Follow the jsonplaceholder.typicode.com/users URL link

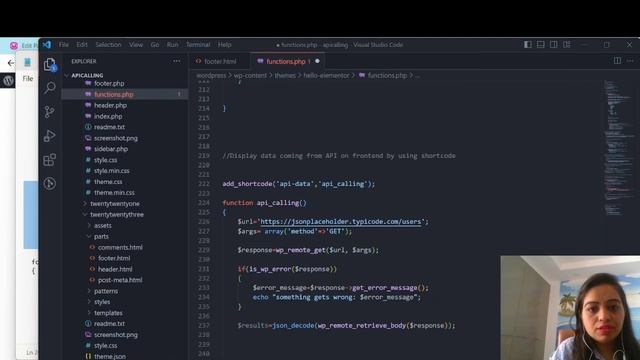coord(340,222)
